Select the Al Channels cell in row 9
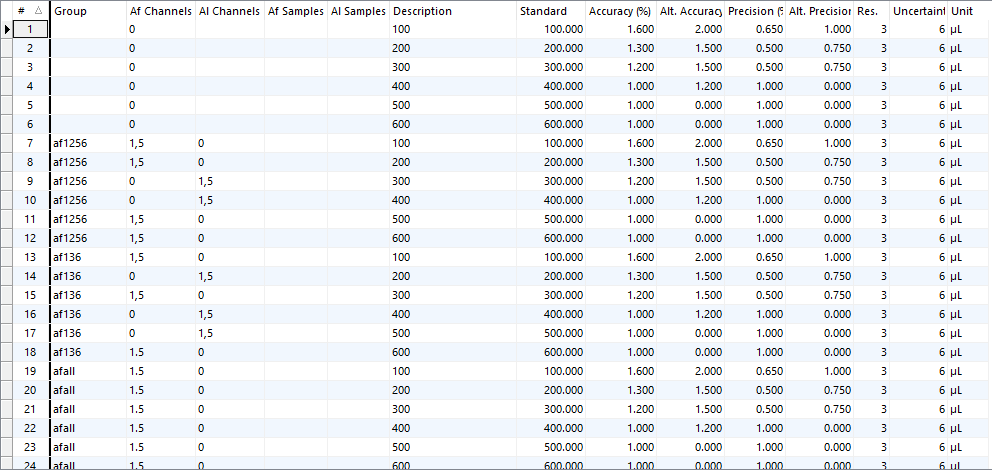The height and width of the screenshot is (470, 992). tap(229, 181)
